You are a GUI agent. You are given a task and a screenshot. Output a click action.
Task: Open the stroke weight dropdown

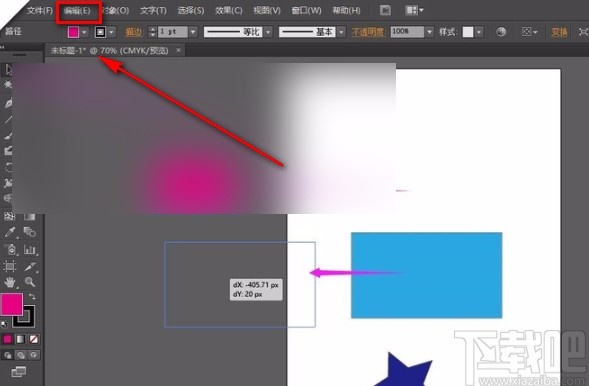tap(193, 32)
